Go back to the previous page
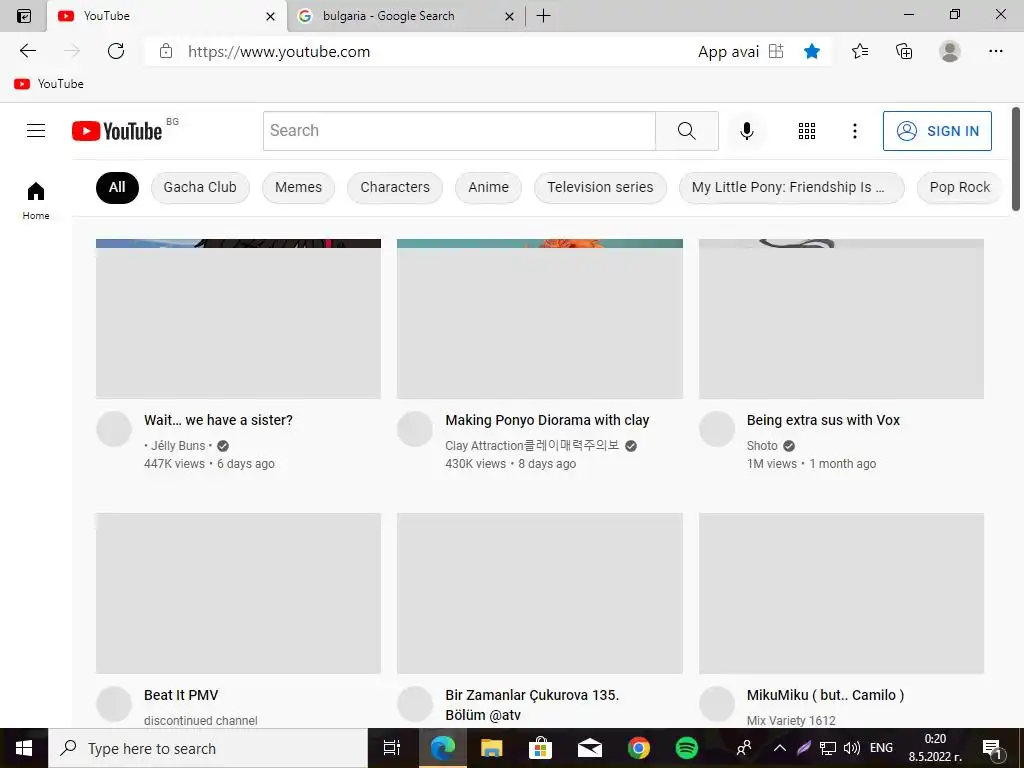The width and height of the screenshot is (1024, 768). (27, 51)
